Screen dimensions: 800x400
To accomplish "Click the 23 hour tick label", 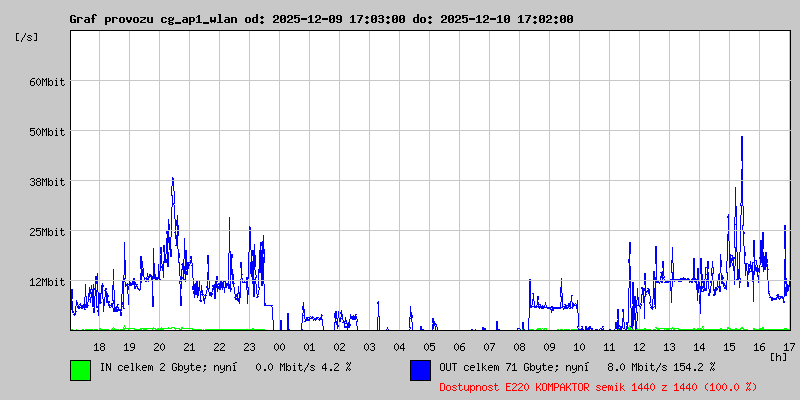I will tap(249, 347).
